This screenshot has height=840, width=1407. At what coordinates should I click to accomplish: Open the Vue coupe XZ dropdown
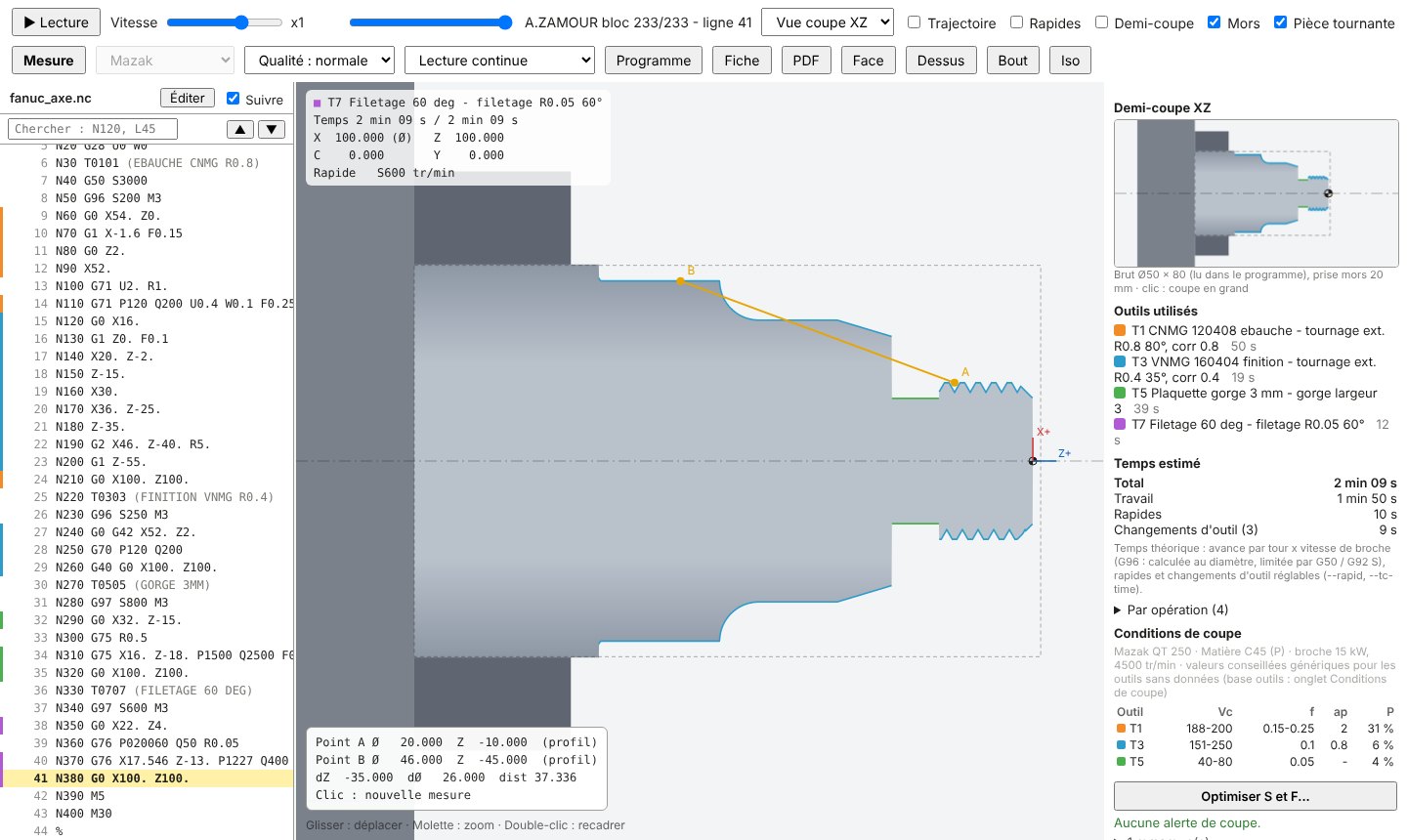[828, 22]
